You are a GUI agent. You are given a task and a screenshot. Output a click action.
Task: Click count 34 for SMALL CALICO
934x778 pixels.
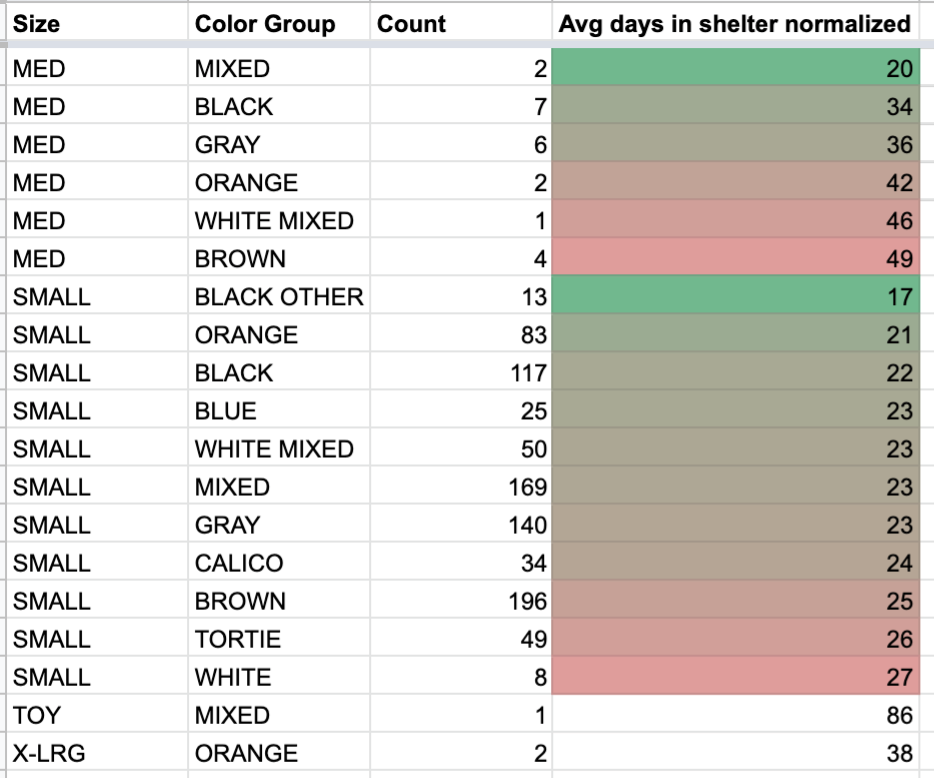click(x=460, y=563)
